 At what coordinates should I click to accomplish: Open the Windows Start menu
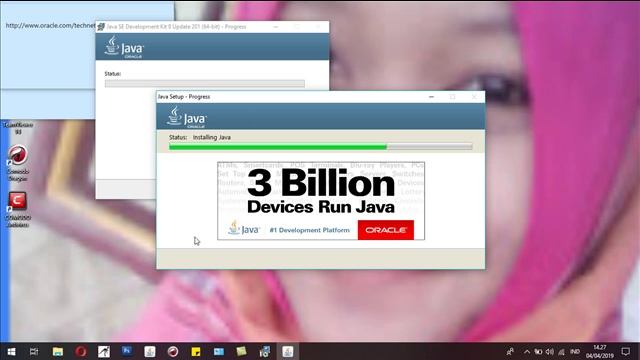pos(11,351)
